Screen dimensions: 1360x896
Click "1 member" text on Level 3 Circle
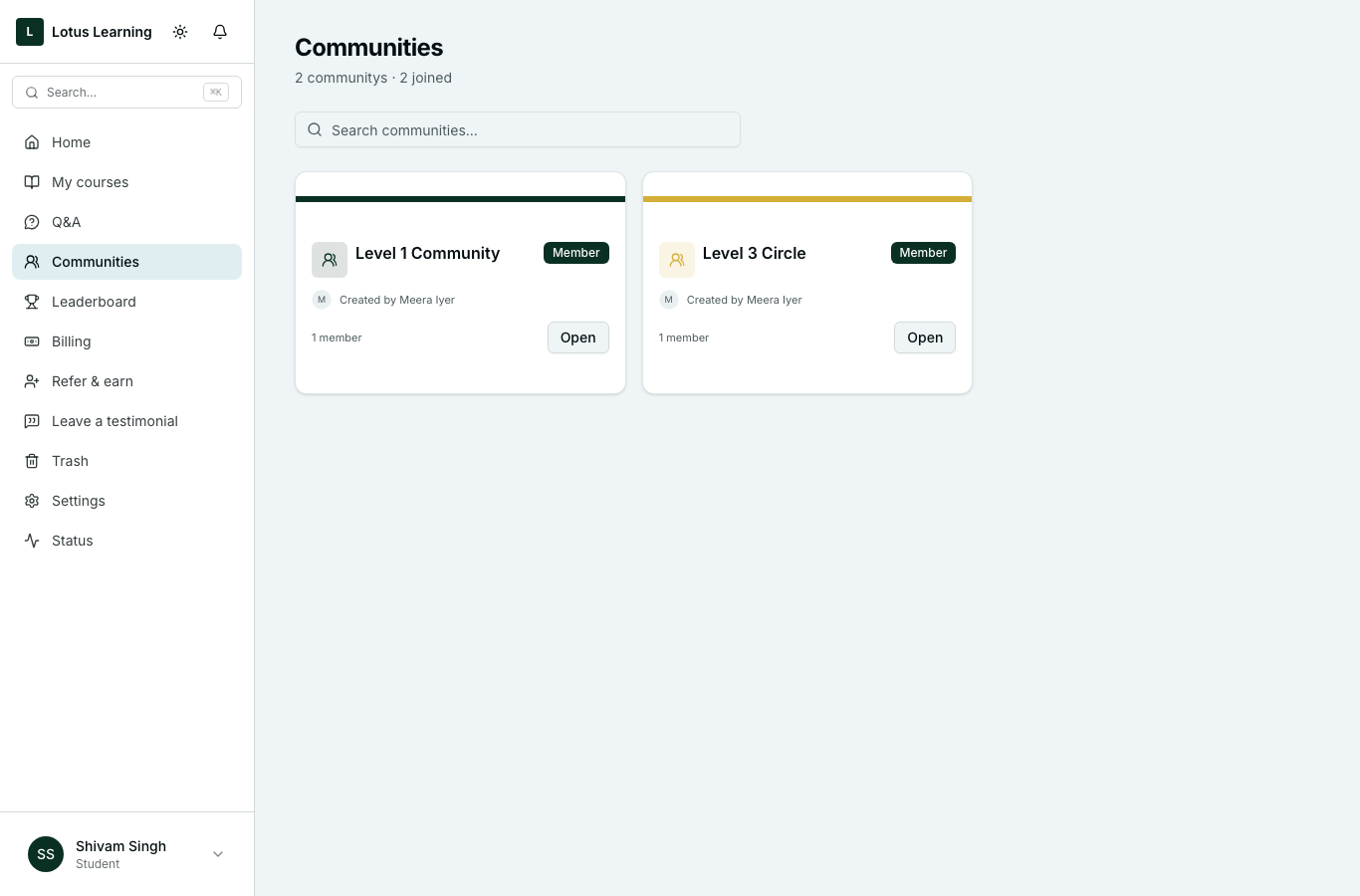click(x=684, y=337)
